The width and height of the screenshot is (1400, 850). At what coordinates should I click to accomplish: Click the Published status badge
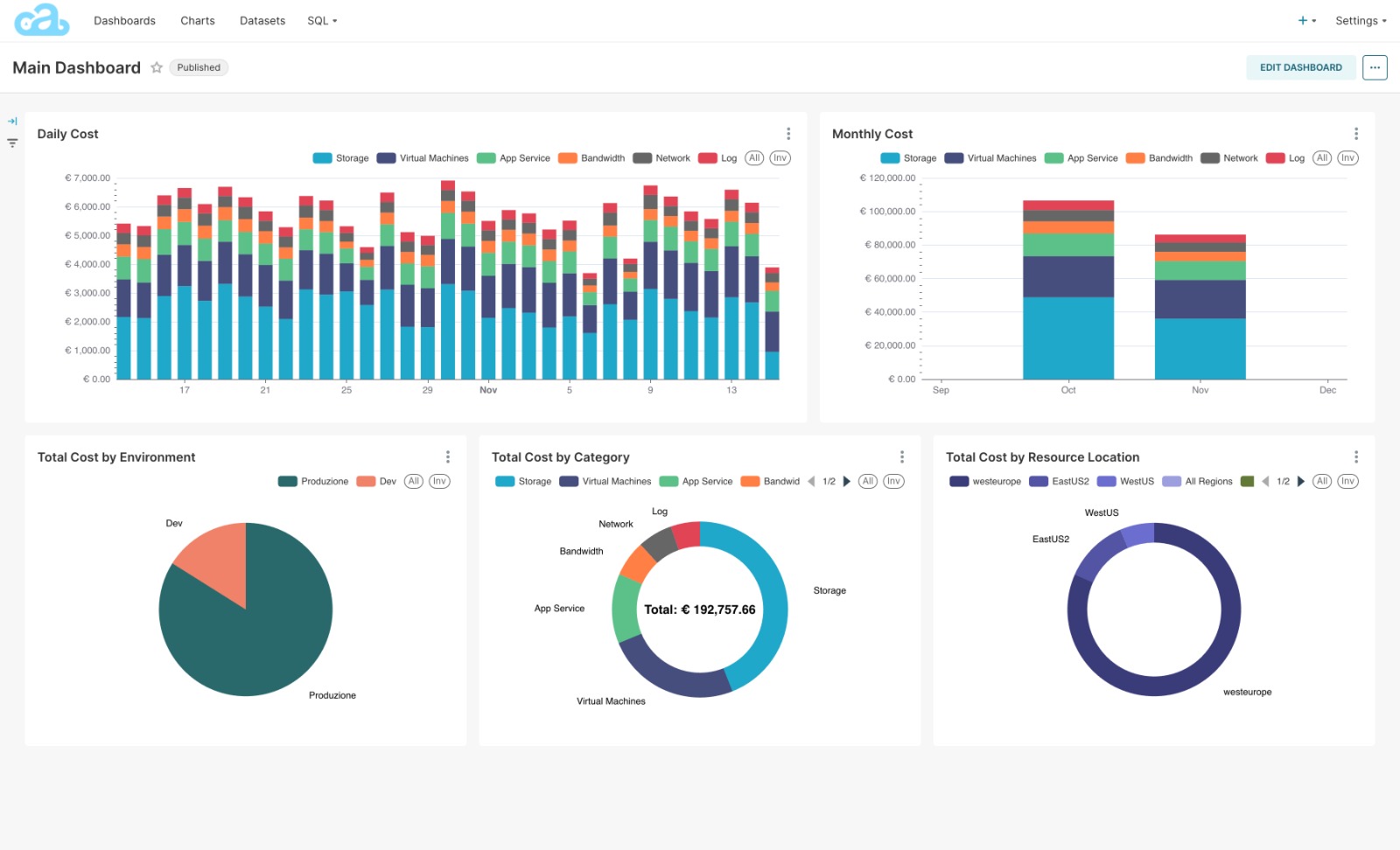[x=199, y=67]
